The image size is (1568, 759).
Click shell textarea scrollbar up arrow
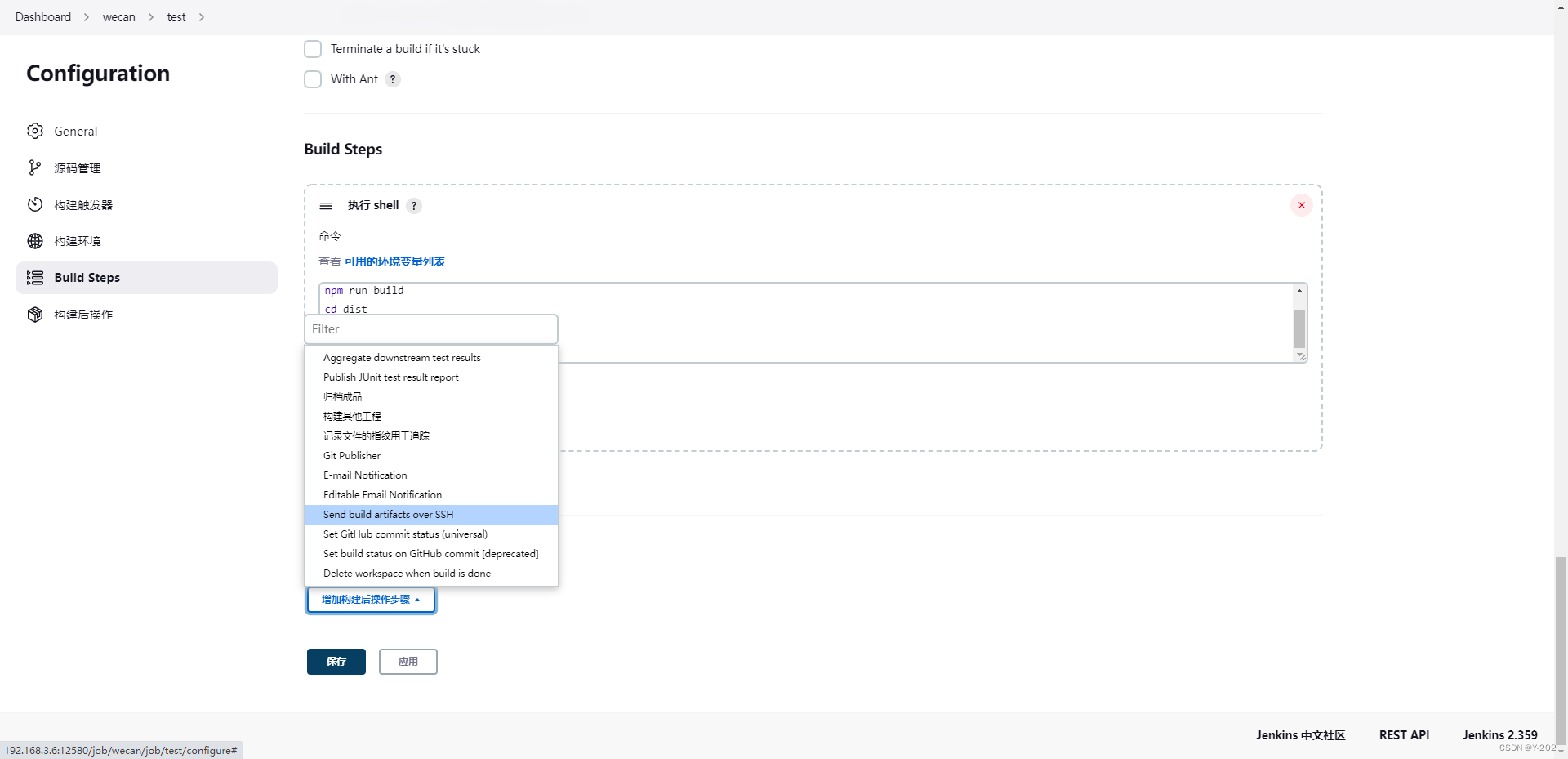pos(1299,291)
